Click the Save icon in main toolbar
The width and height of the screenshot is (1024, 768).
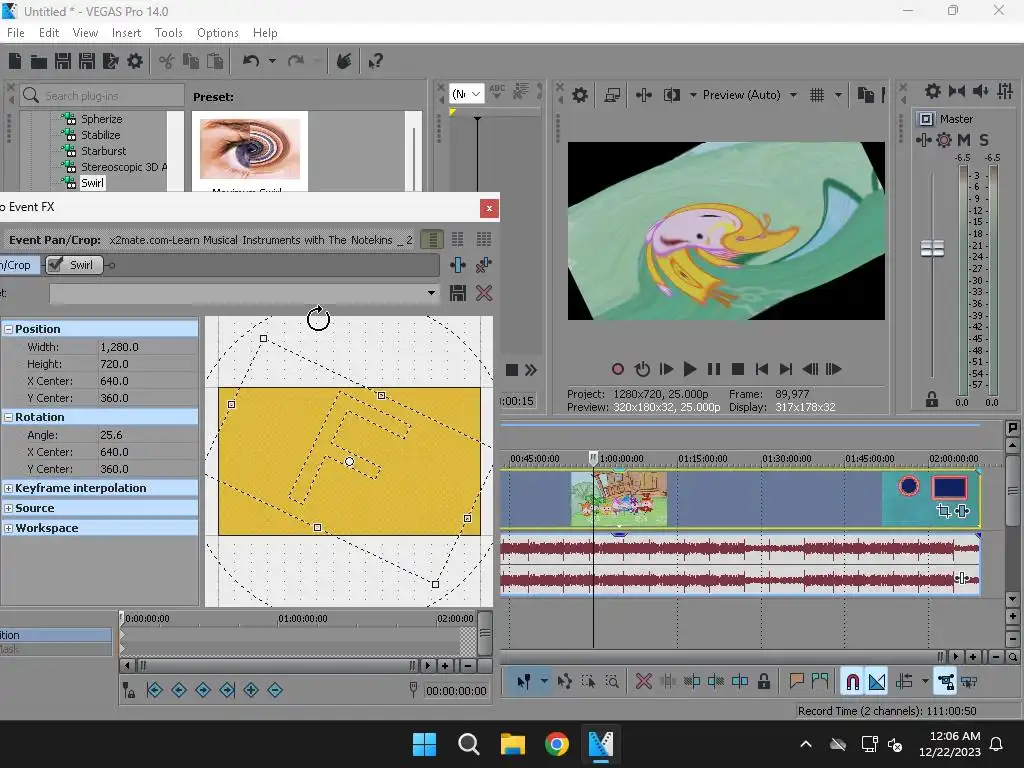[x=63, y=61]
